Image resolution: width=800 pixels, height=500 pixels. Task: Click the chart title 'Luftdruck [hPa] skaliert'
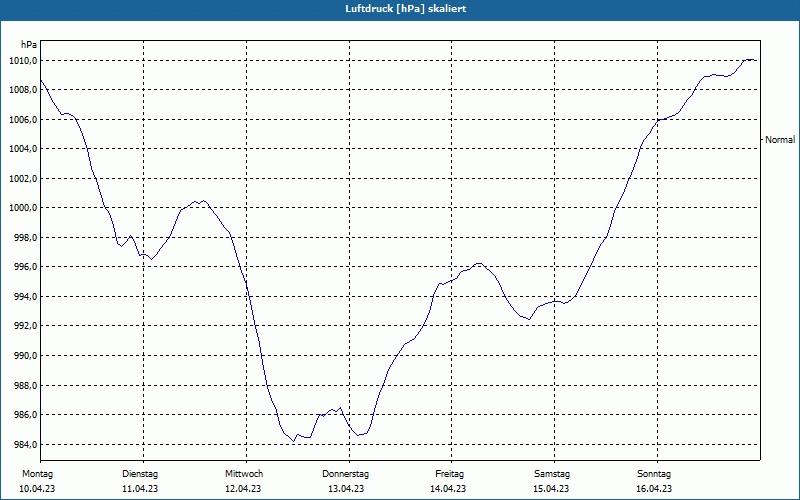point(406,9)
